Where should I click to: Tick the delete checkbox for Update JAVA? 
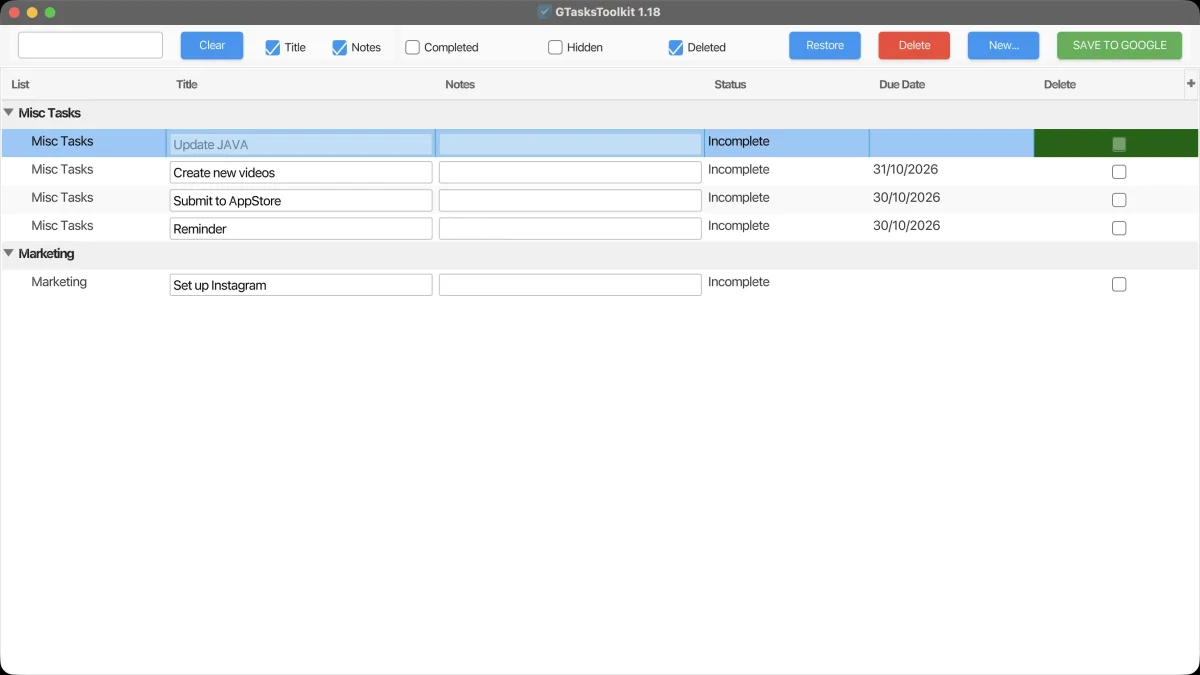pos(1119,144)
